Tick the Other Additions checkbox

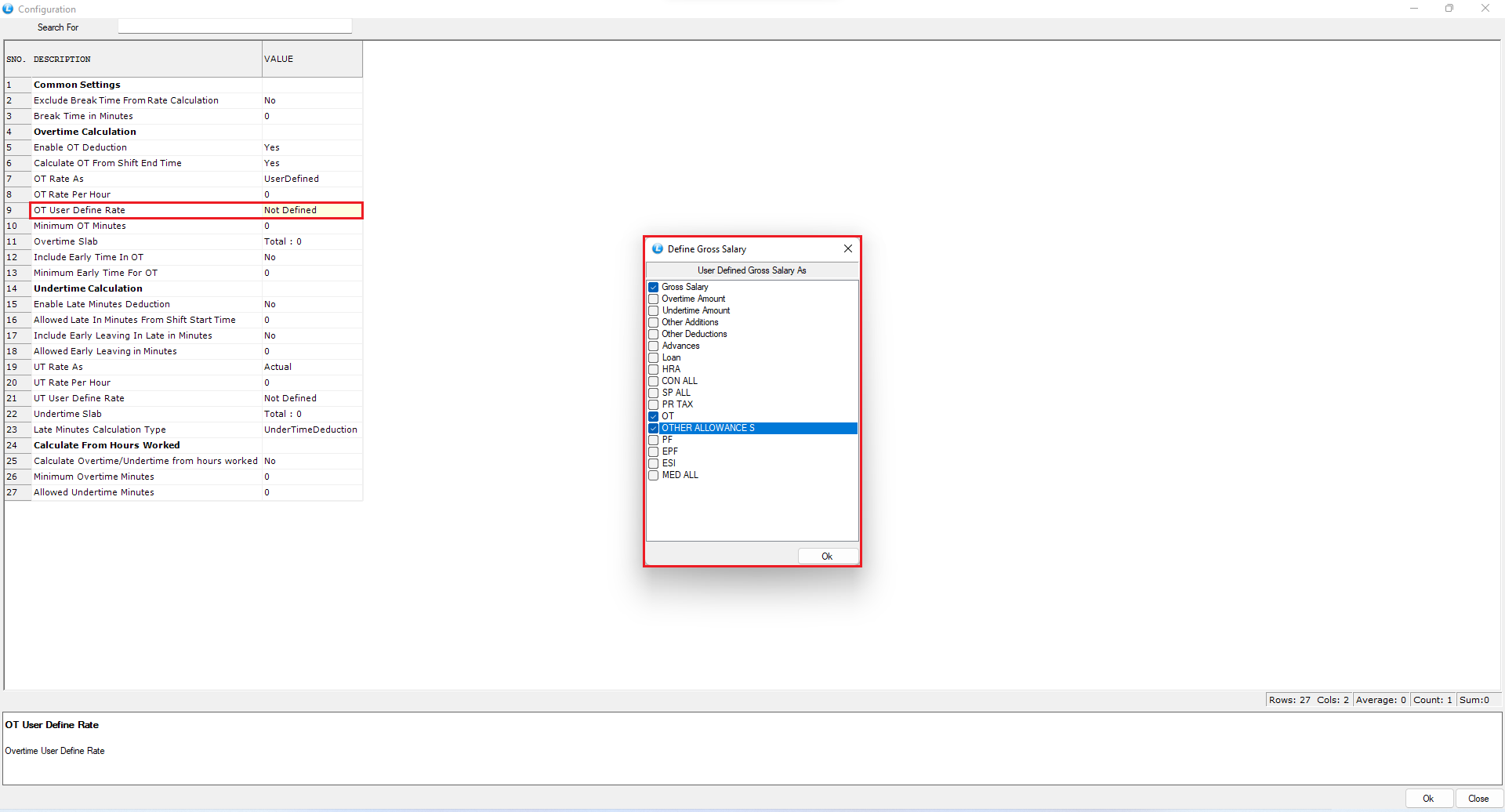click(x=654, y=323)
